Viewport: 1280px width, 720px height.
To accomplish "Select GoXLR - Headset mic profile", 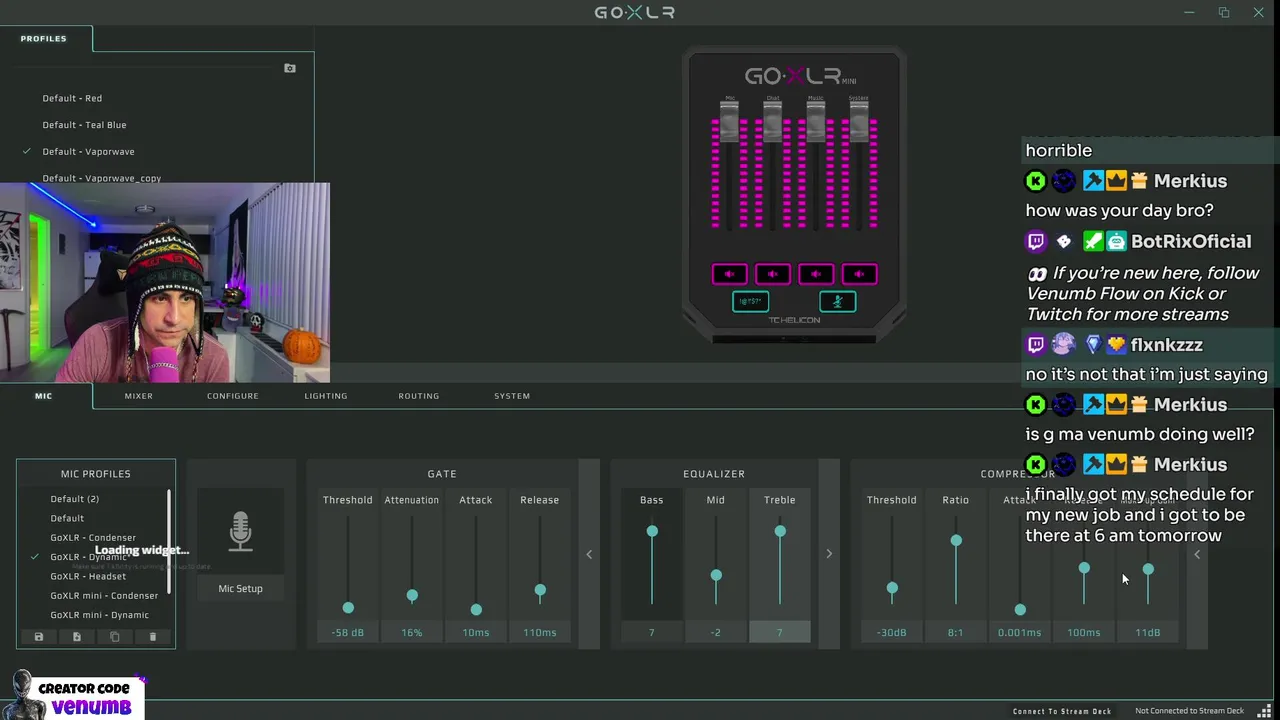I will [88, 576].
